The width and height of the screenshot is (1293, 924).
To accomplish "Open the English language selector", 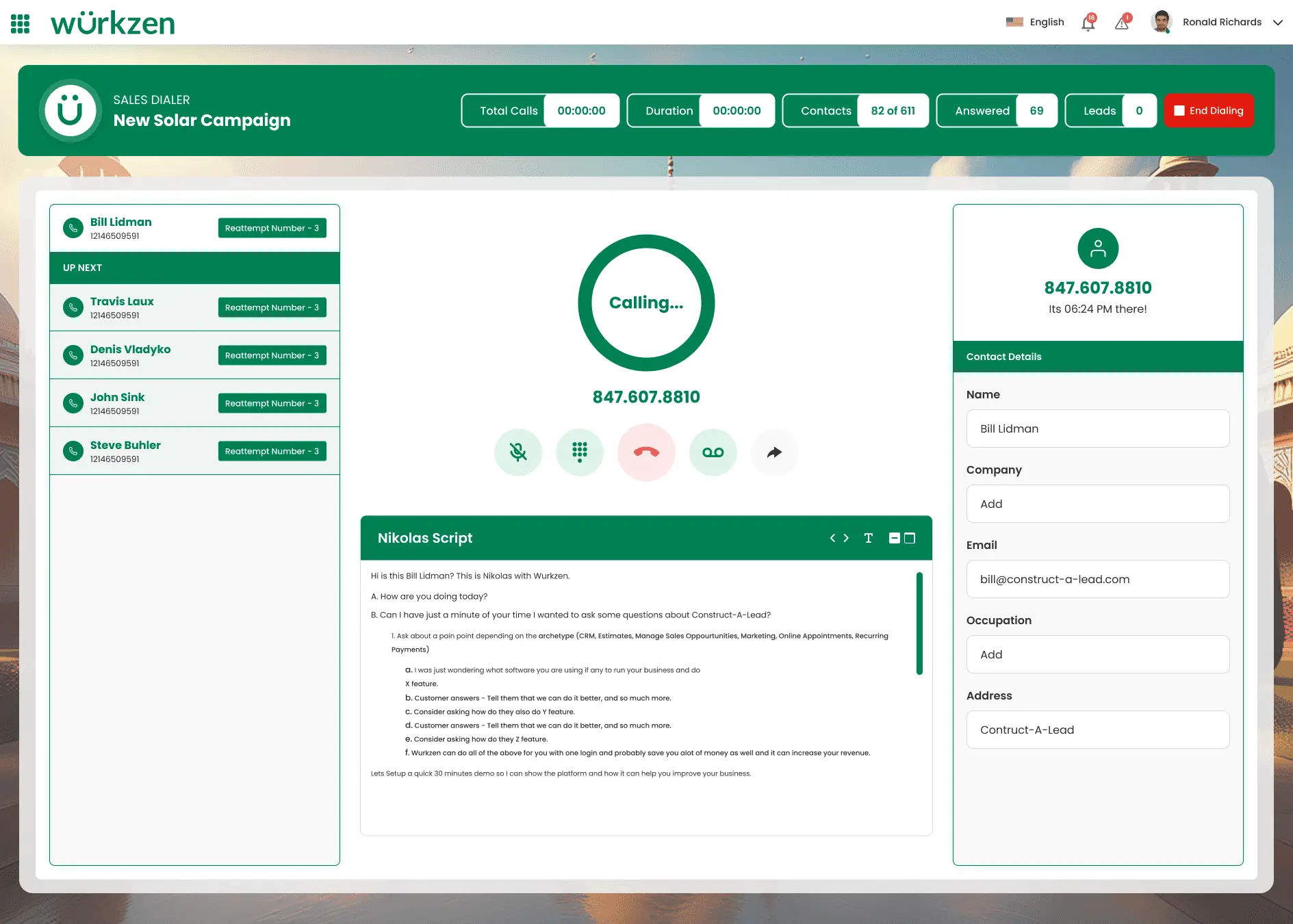I will click(x=1035, y=23).
